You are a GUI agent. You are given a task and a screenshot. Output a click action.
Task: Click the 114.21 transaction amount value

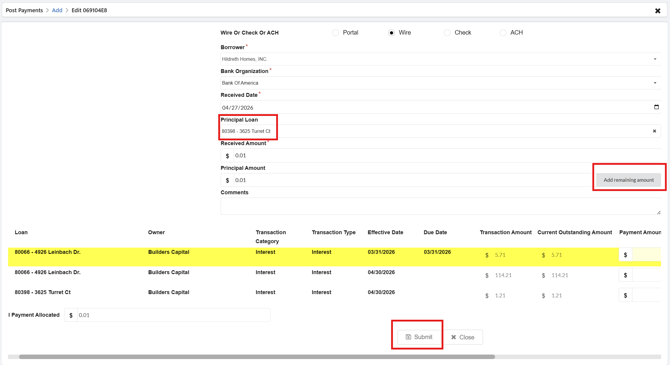[x=503, y=275]
